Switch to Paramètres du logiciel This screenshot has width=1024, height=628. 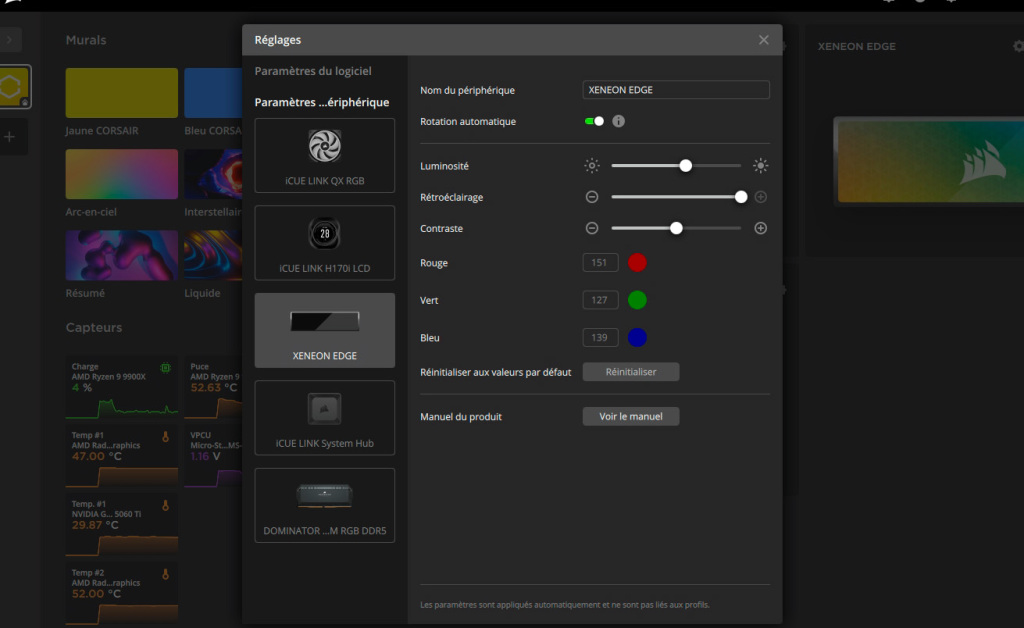click(x=315, y=71)
